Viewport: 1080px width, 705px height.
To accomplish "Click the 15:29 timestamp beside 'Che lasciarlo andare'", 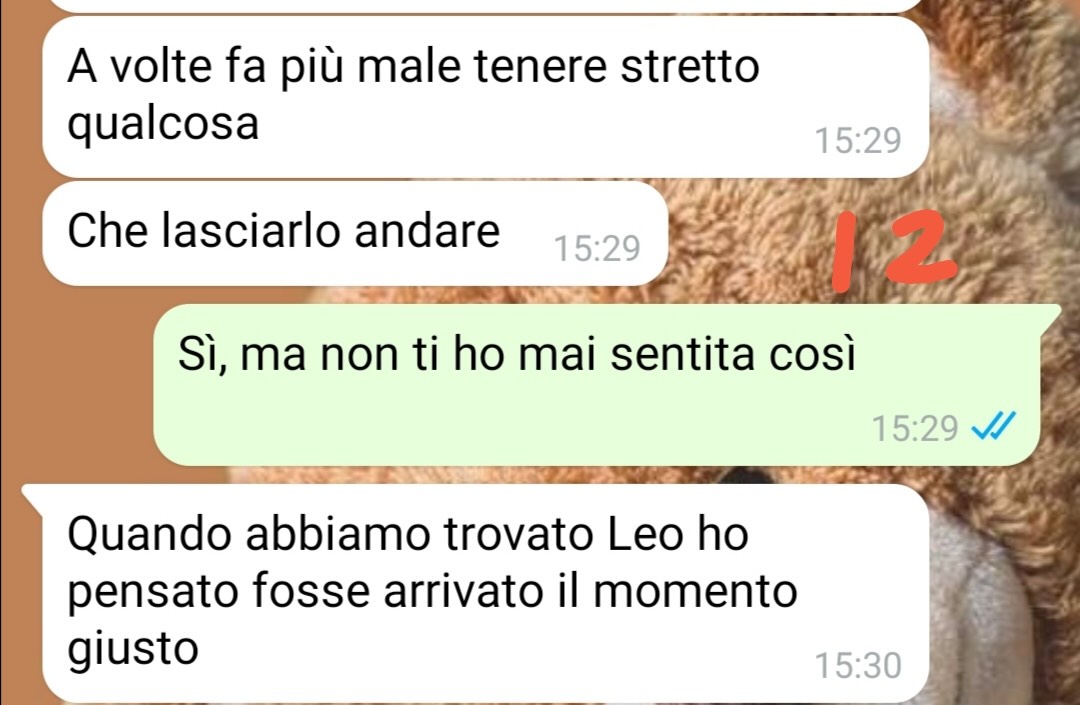I will click(597, 249).
